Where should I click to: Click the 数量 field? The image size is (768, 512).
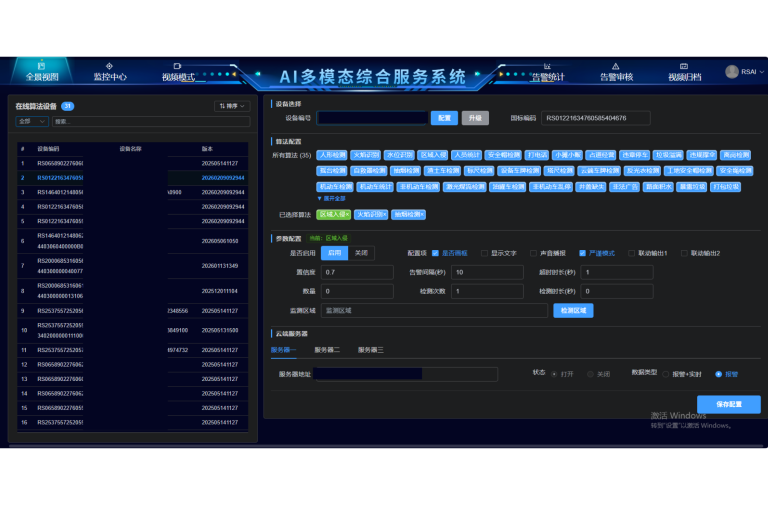[x=357, y=292]
